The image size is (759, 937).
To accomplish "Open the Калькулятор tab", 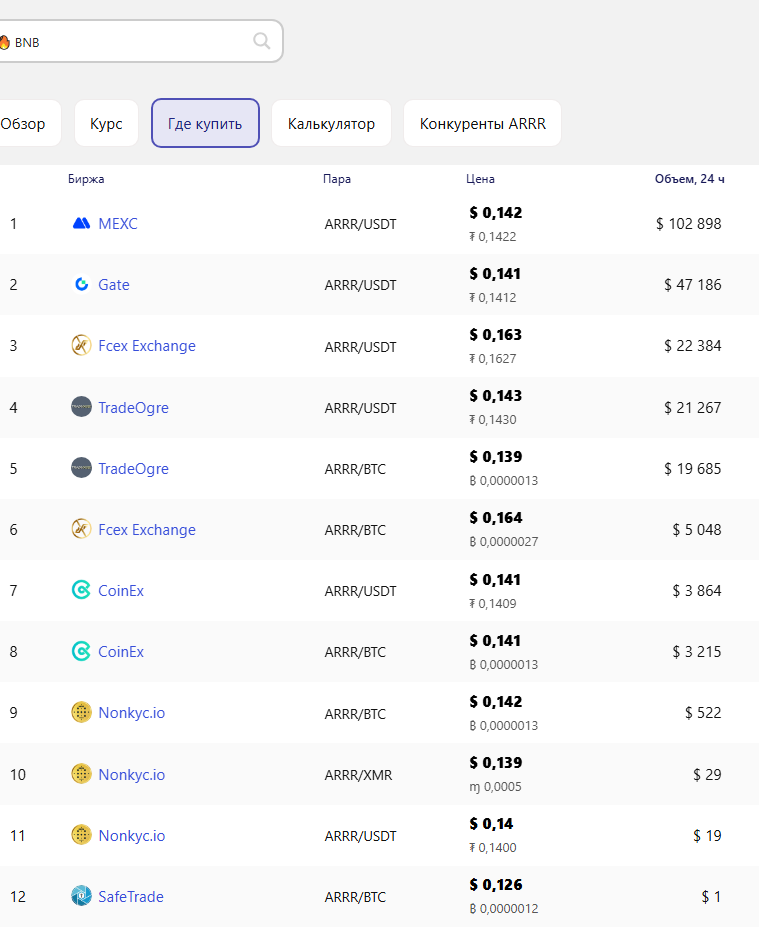I will tap(332, 123).
